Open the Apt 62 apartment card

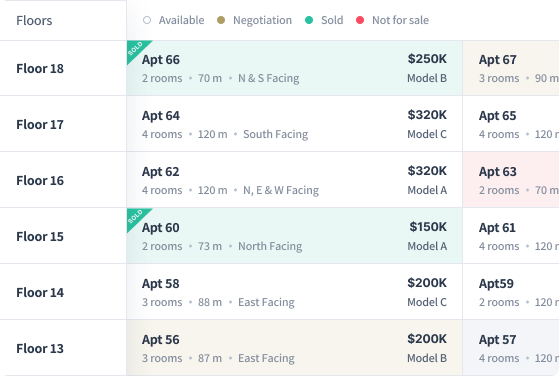click(x=294, y=180)
